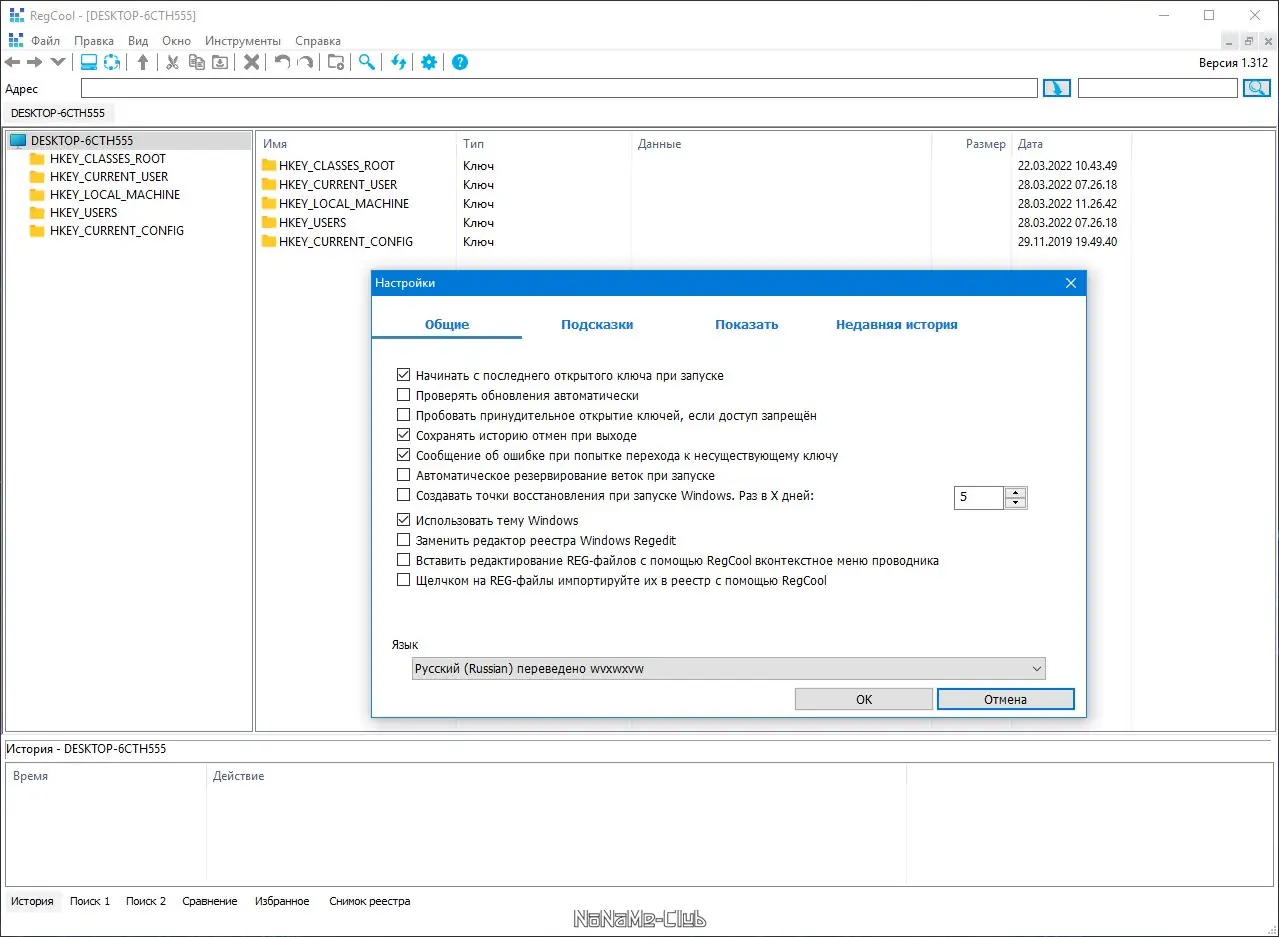Screen dimensions: 1279x937
Task: Open the Файл menu
Action: click(x=46, y=41)
